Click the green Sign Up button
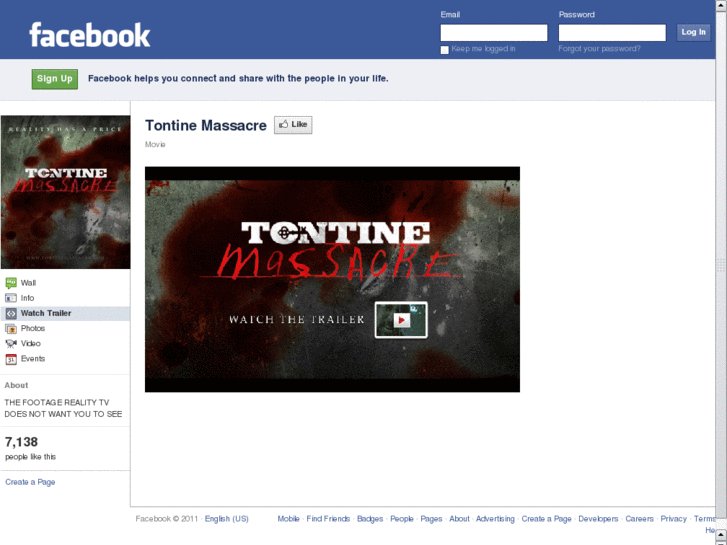 coord(55,79)
